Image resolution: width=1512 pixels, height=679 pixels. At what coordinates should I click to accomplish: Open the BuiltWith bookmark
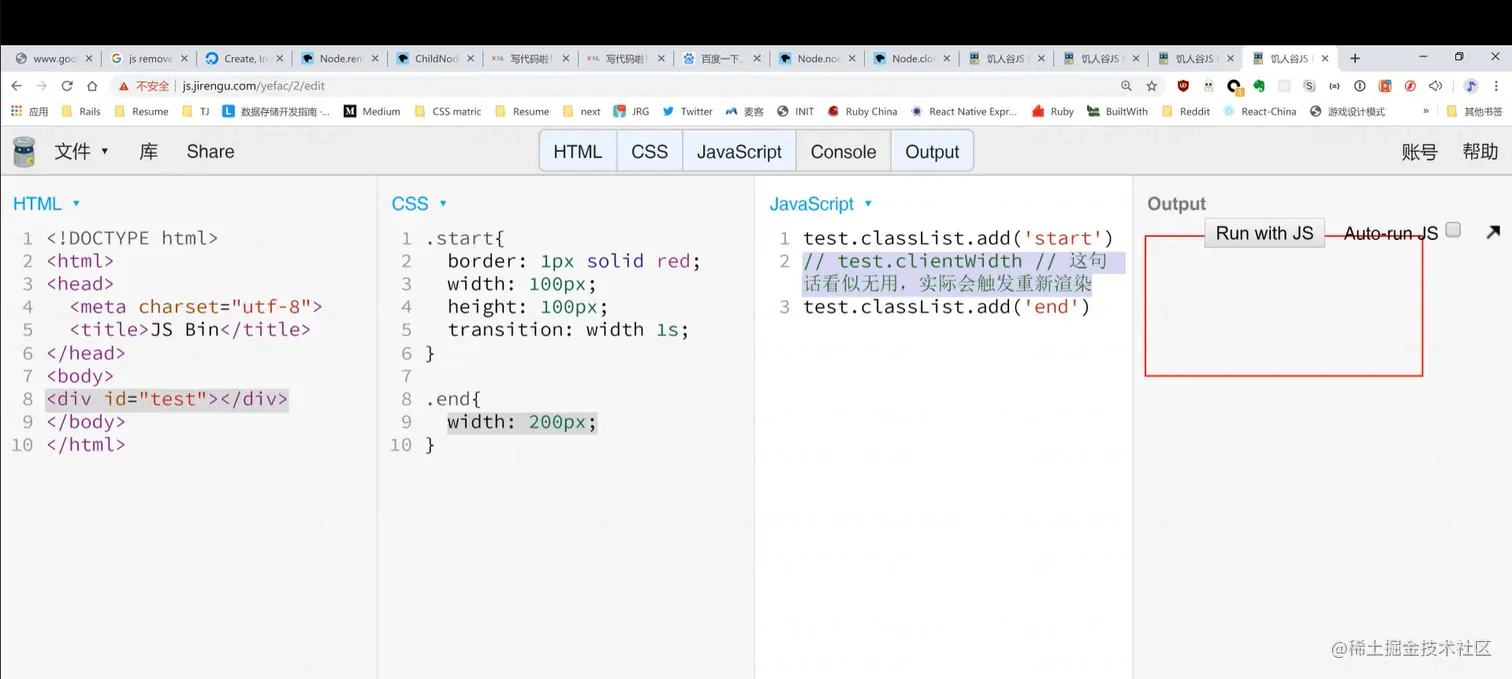[x=1117, y=112]
